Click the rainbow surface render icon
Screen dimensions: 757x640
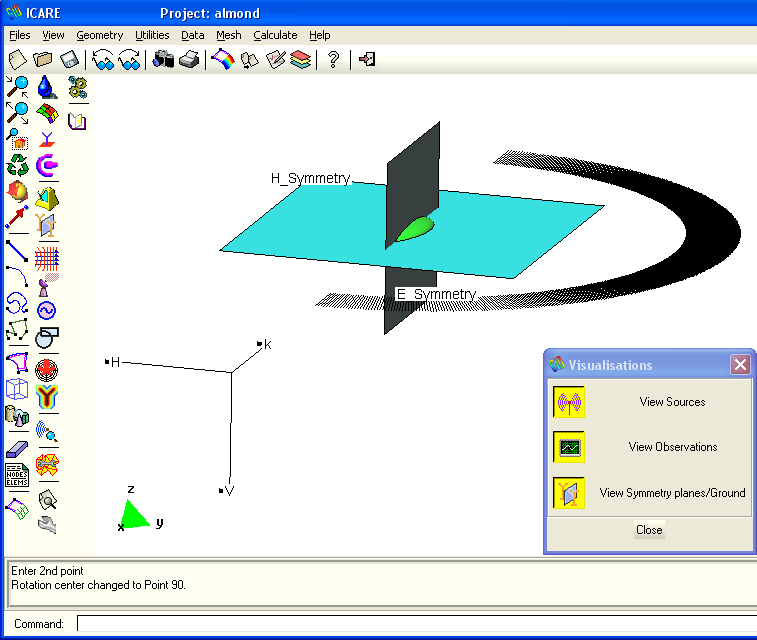[223, 60]
